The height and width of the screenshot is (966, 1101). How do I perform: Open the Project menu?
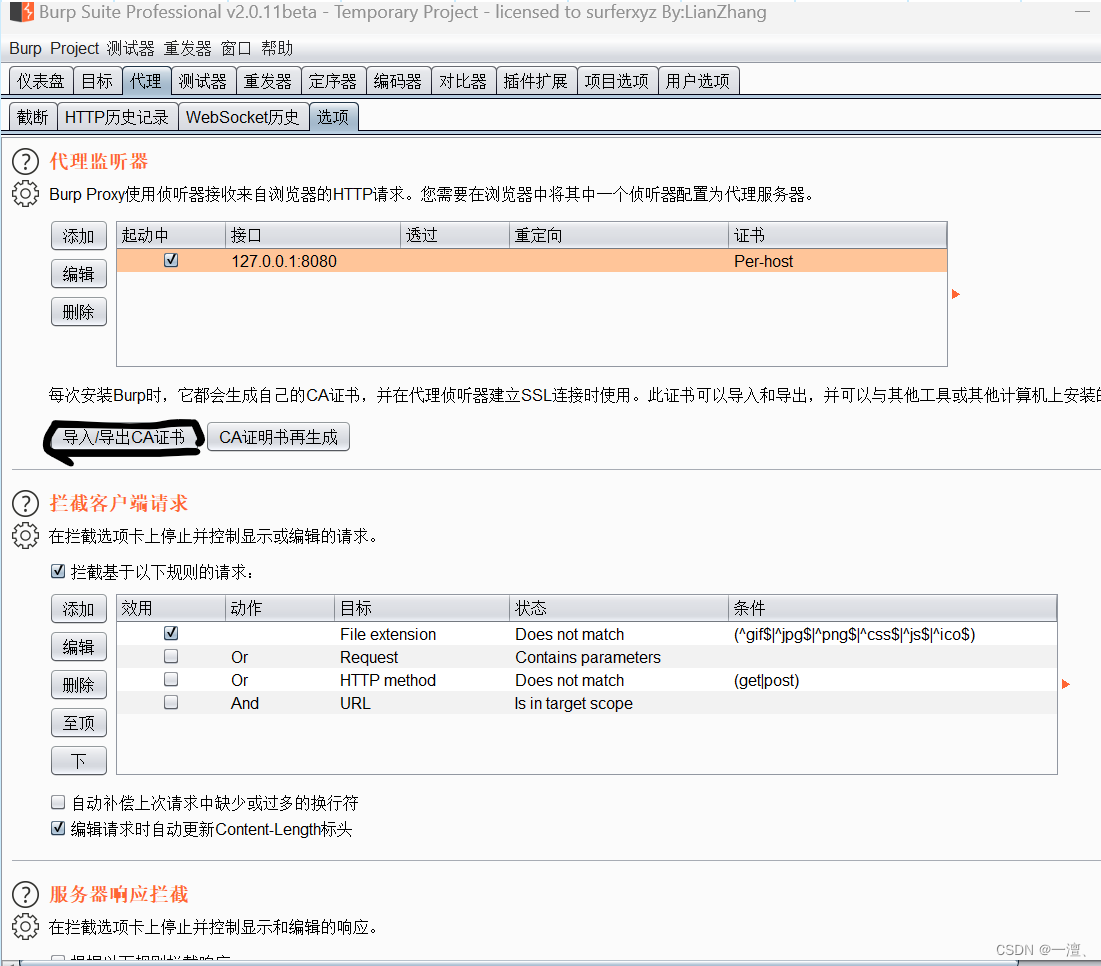tap(74, 48)
